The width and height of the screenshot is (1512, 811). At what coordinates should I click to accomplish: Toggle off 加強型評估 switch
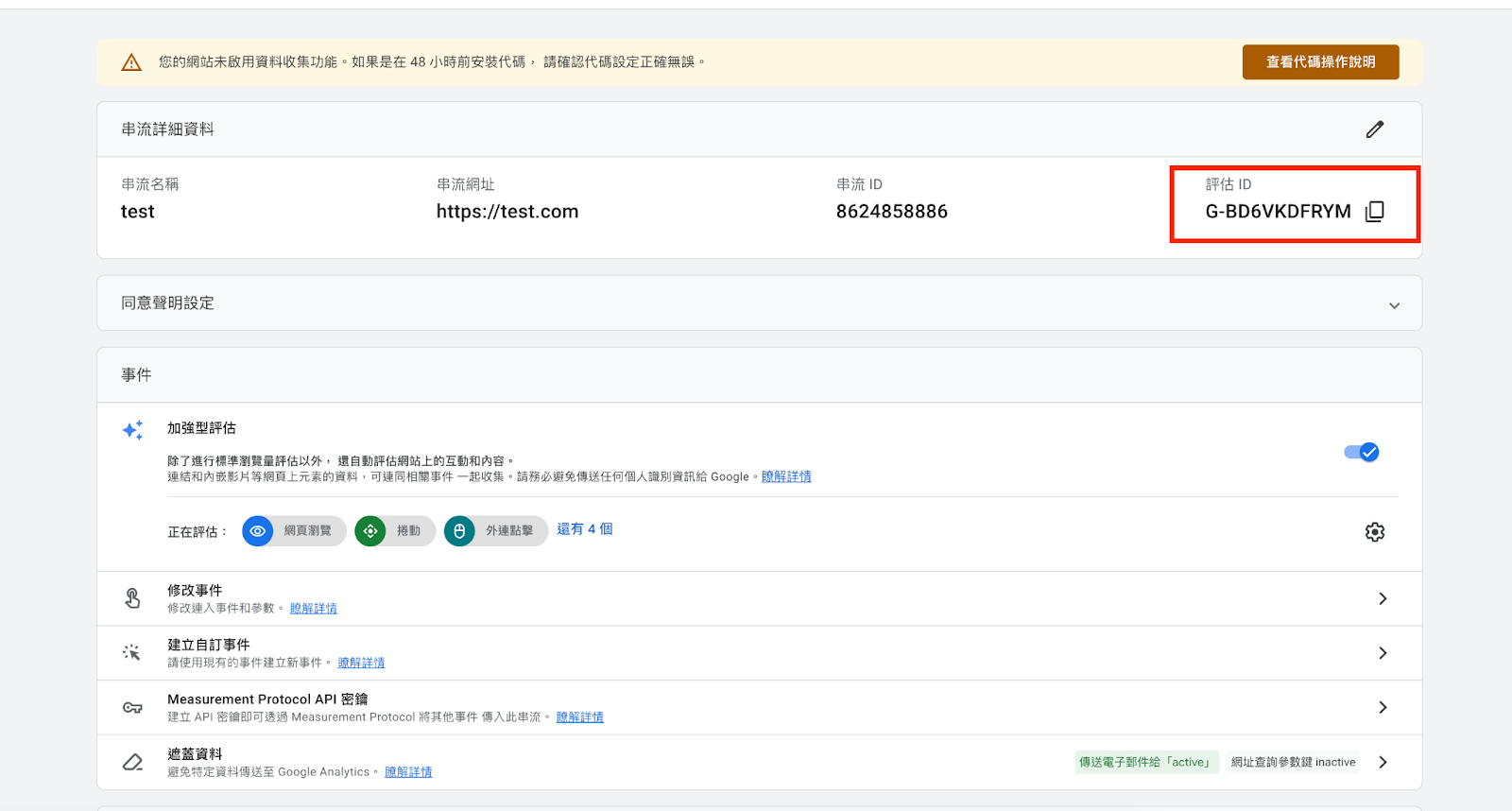1362,452
